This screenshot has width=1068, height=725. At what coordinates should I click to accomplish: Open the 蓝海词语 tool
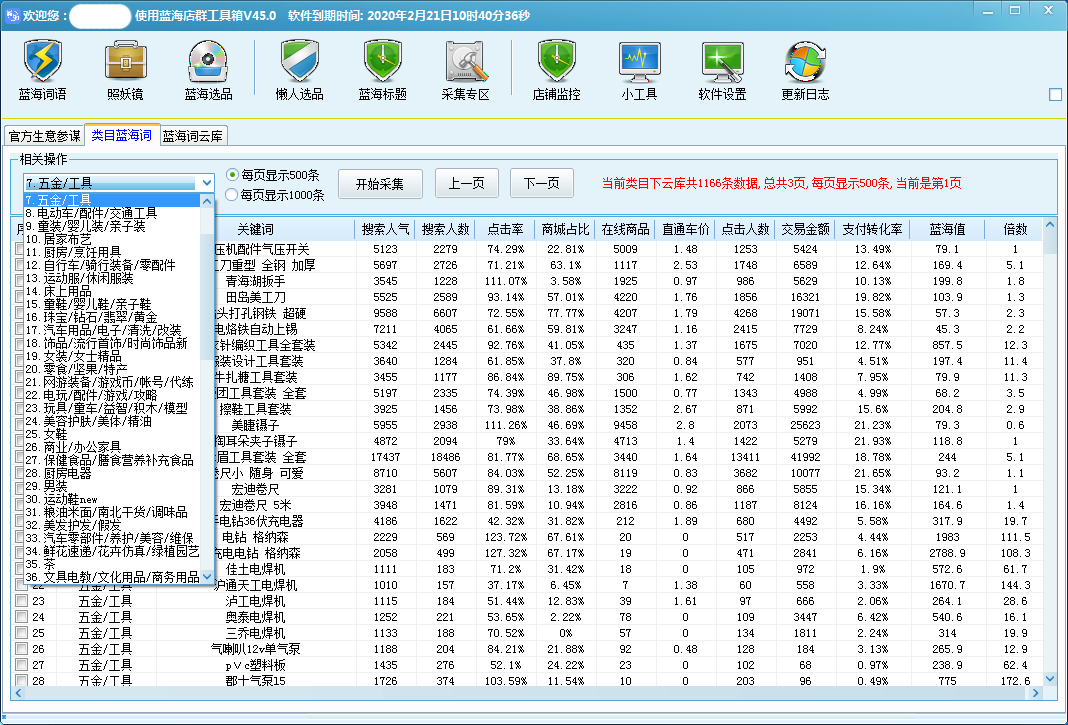coord(42,70)
